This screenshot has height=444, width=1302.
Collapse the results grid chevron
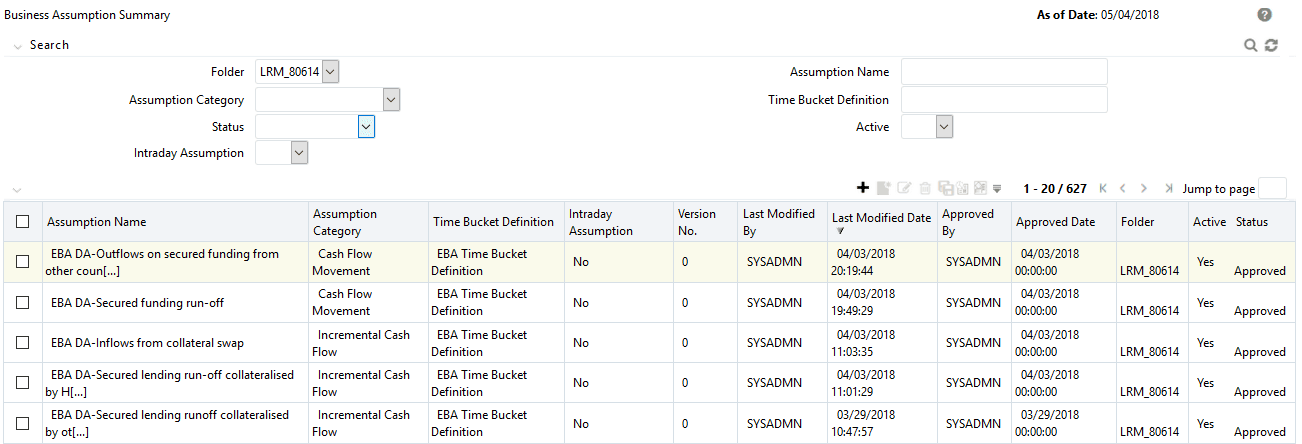(17, 190)
